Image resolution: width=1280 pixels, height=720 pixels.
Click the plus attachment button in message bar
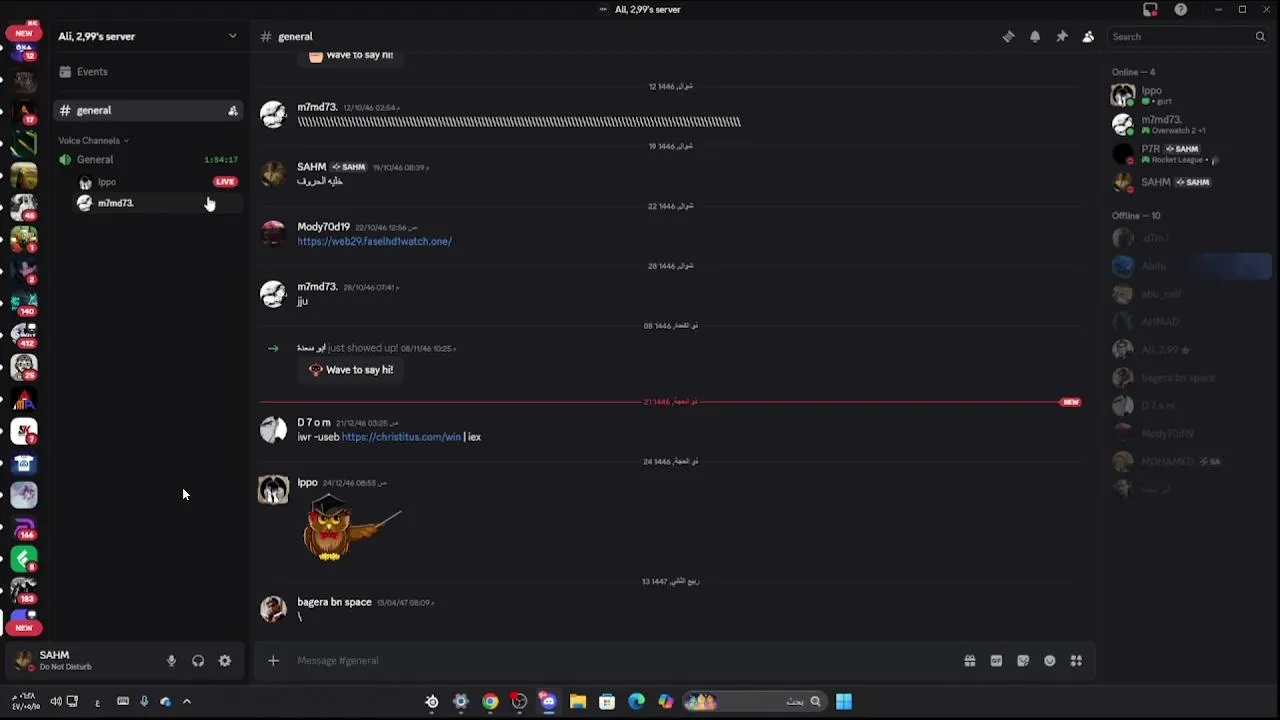pyautogui.click(x=273, y=661)
